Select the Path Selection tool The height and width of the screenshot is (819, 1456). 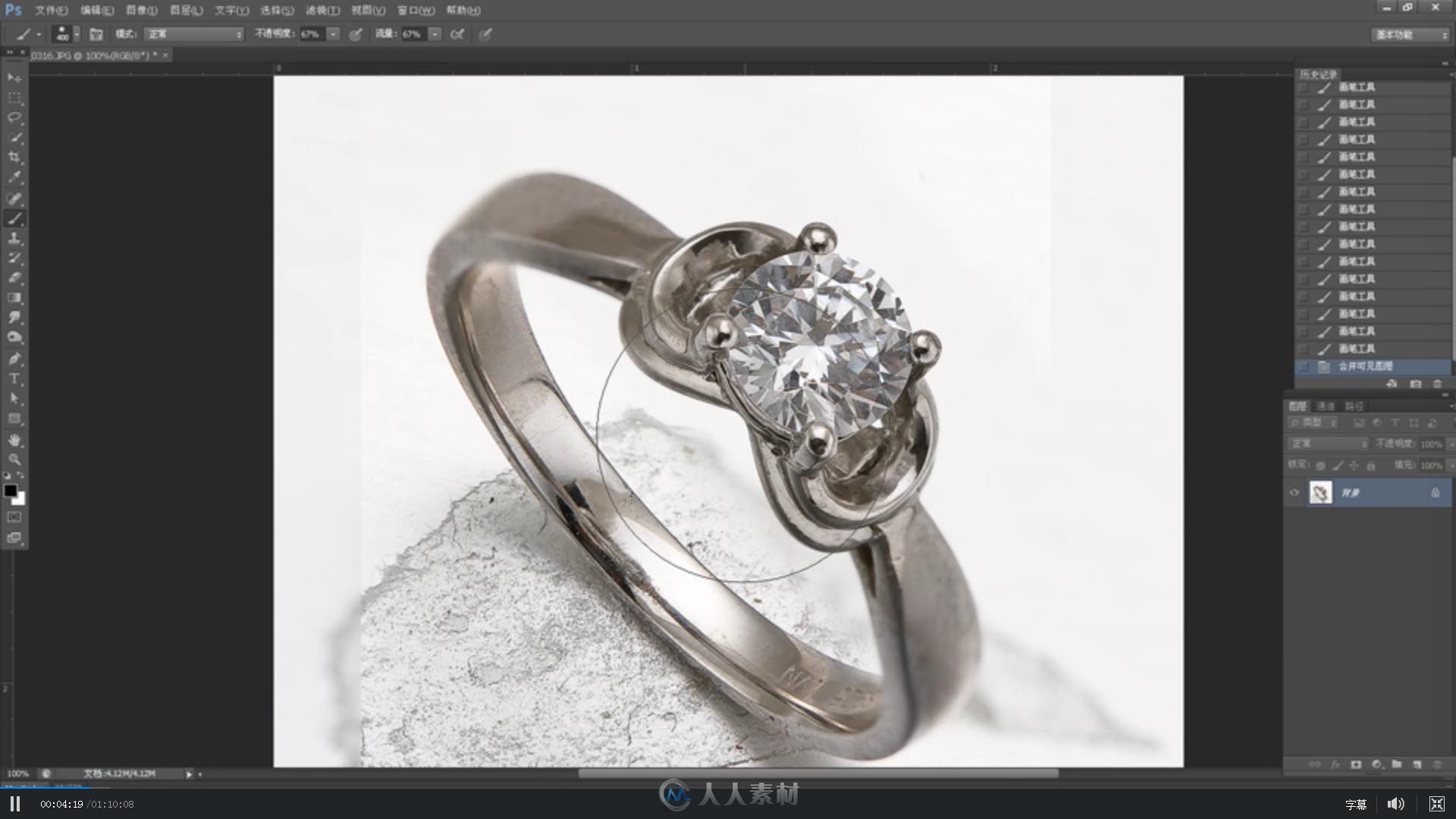click(14, 398)
